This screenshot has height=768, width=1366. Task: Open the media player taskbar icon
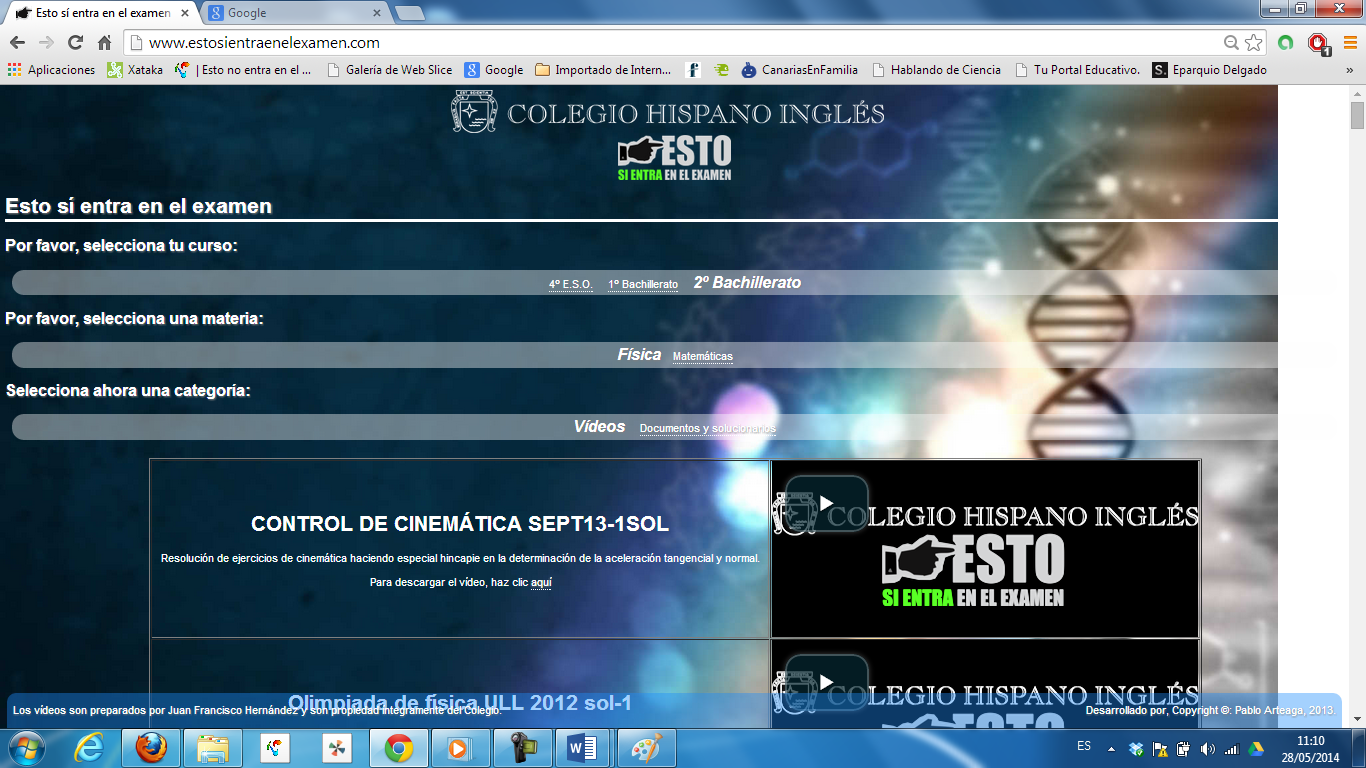click(x=461, y=748)
